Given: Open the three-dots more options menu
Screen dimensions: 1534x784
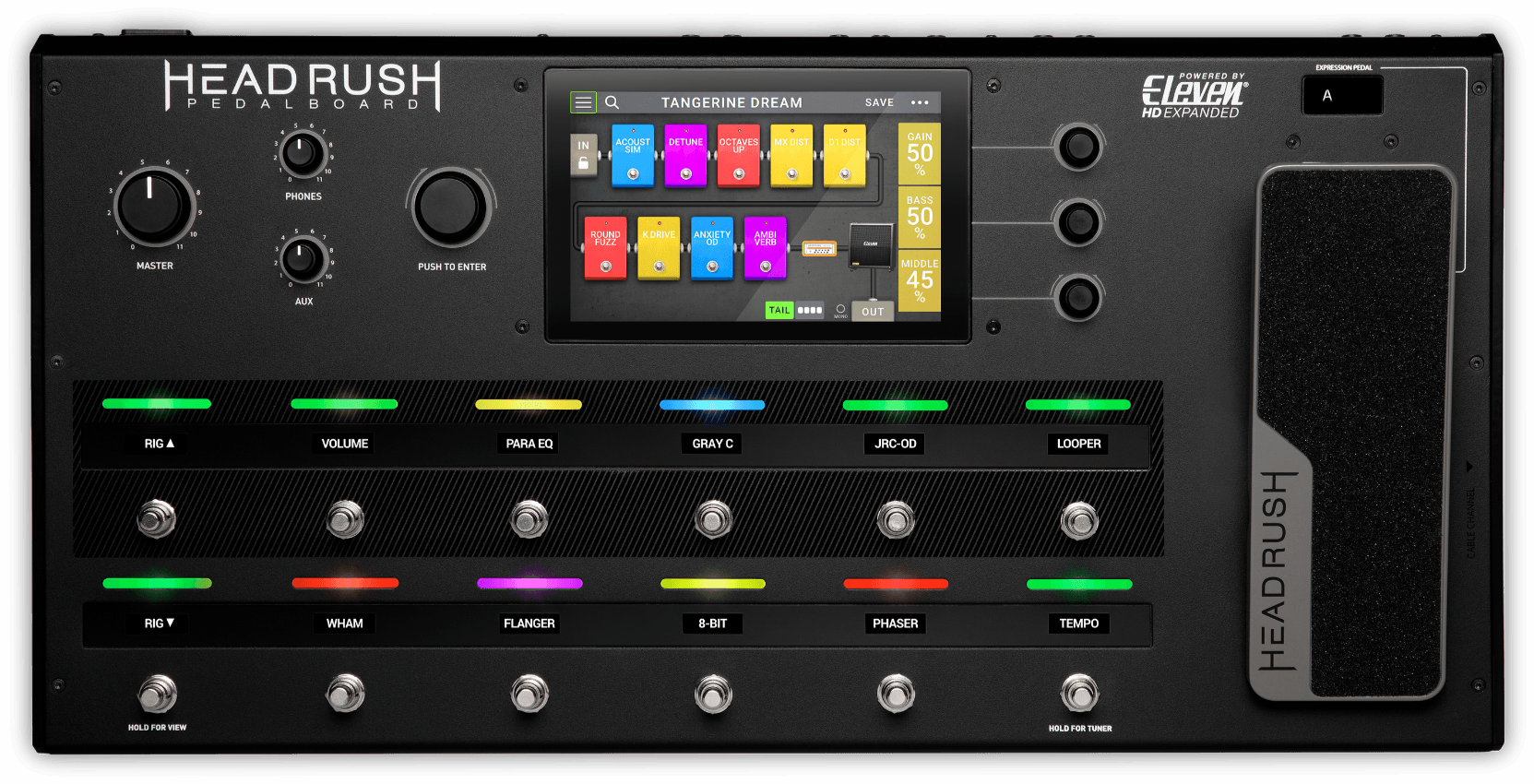Looking at the screenshot, I should pos(920,102).
